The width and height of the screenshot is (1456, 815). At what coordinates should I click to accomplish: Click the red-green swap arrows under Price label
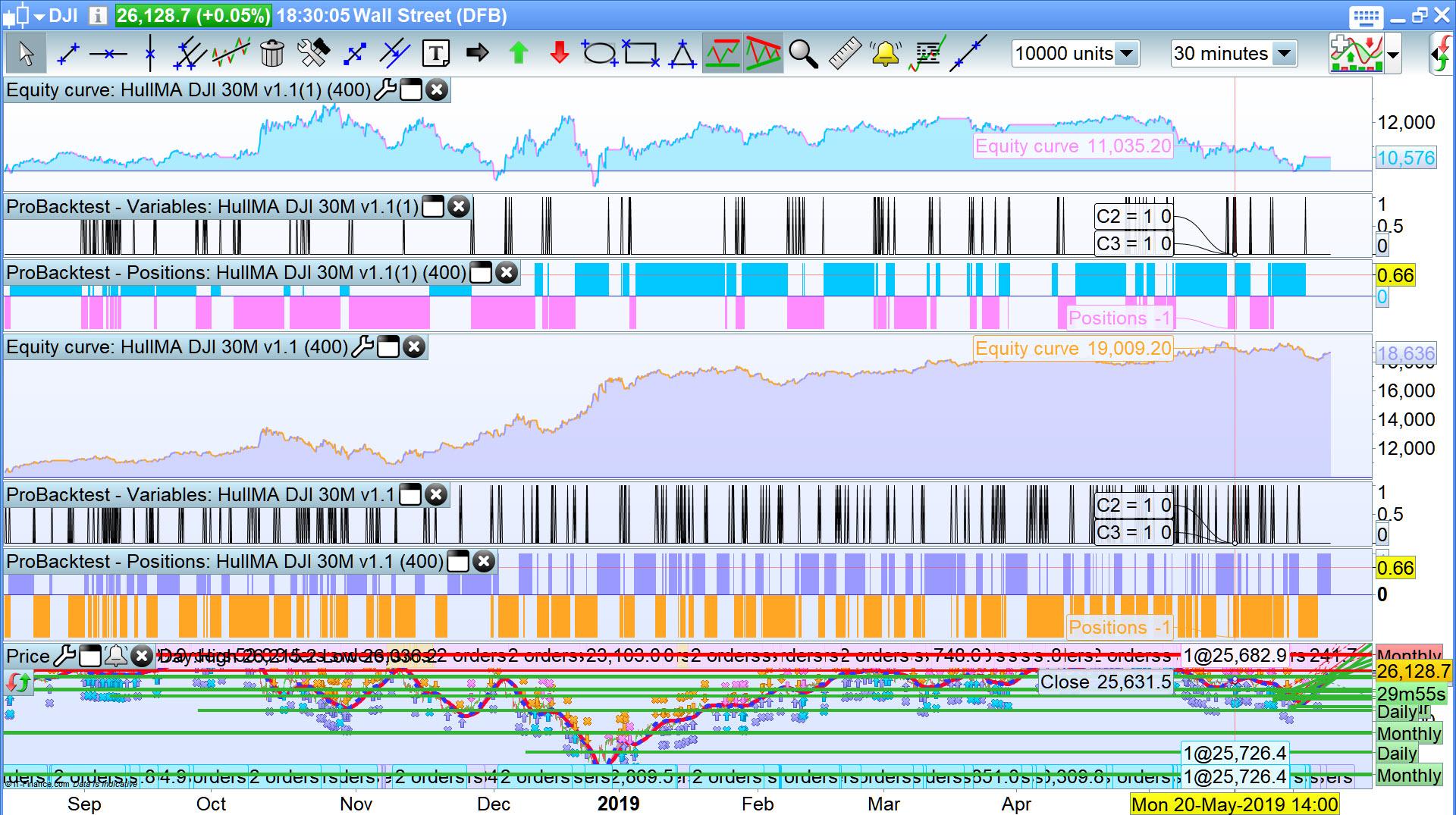pos(17,683)
